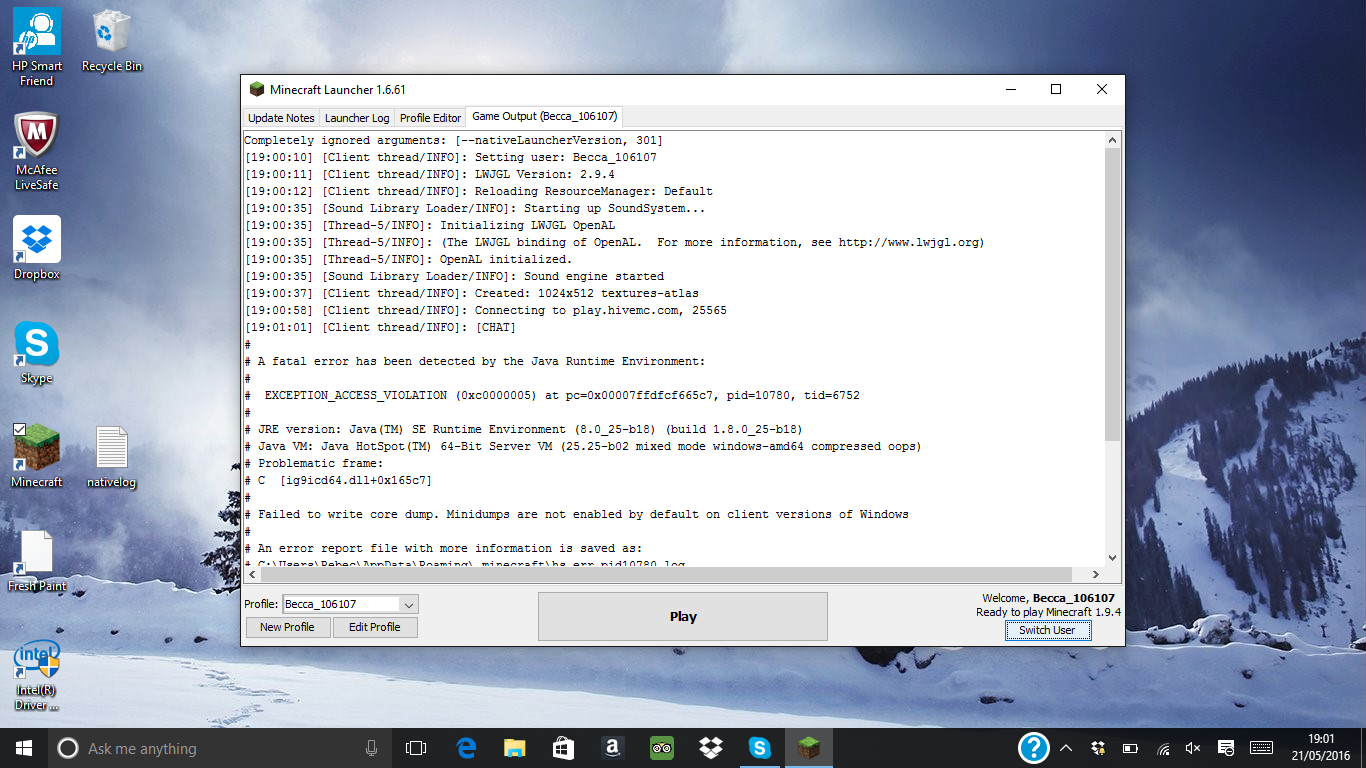Open the Windows Start menu
The image size is (1366, 768).
(24, 748)
